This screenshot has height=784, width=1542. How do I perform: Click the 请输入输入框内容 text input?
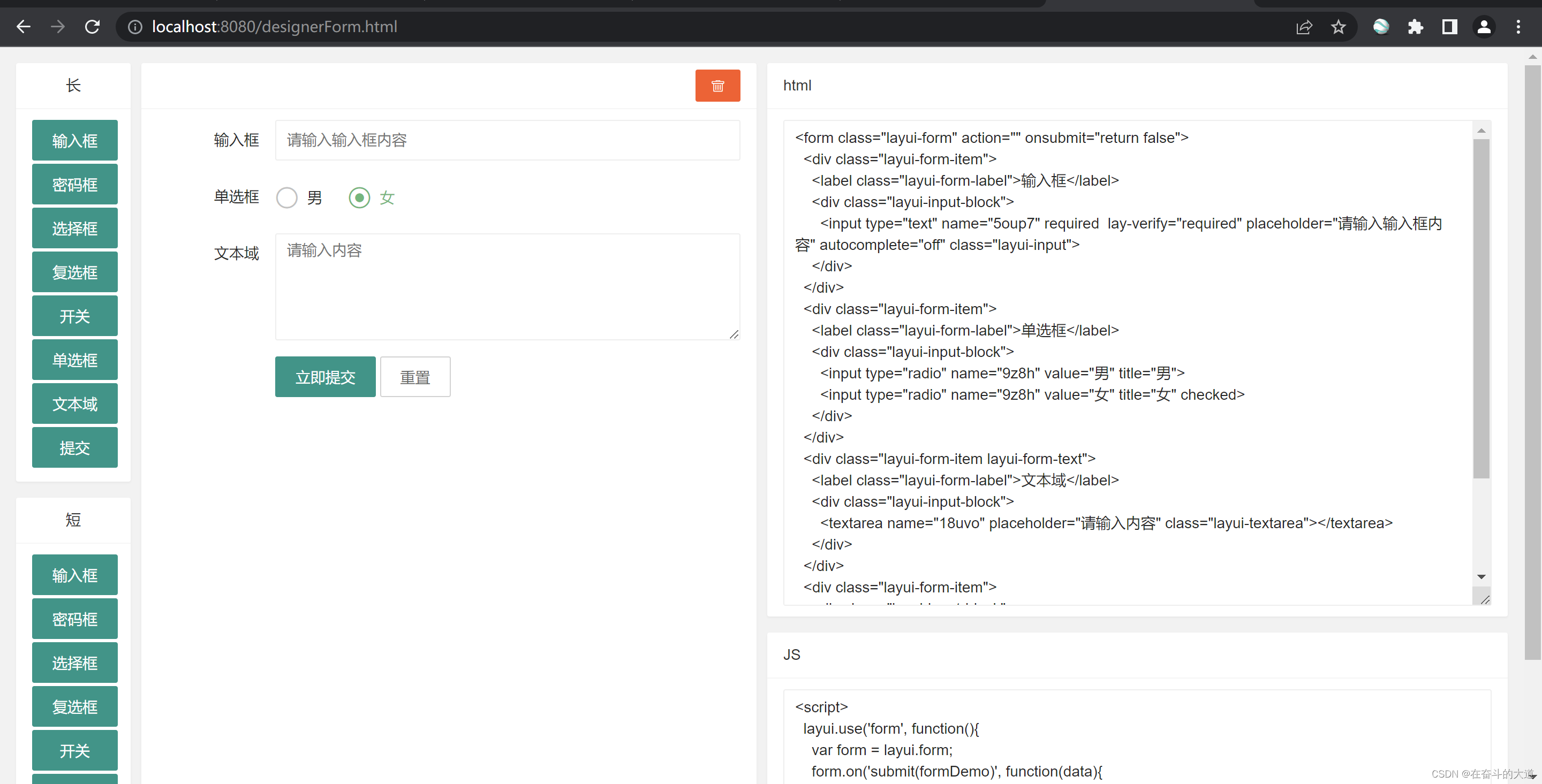[x=508, y=140]
